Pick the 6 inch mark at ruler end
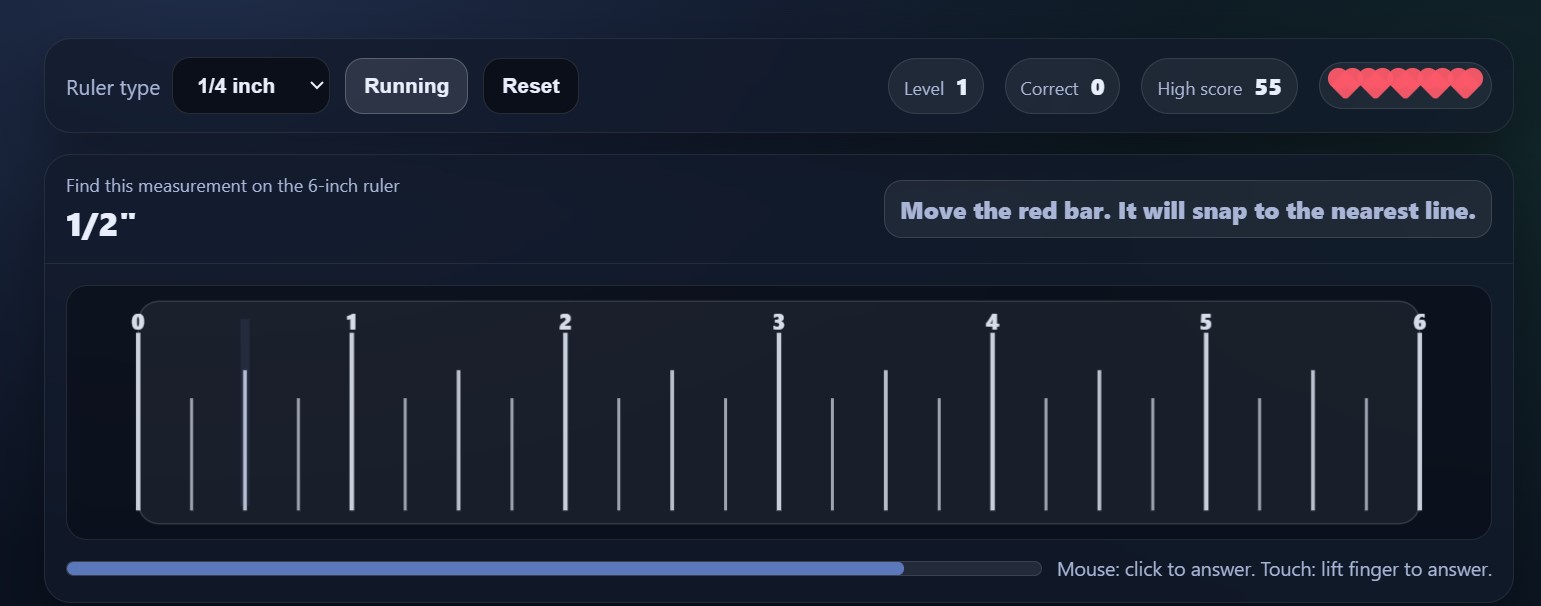 [x=1419, y=420]
